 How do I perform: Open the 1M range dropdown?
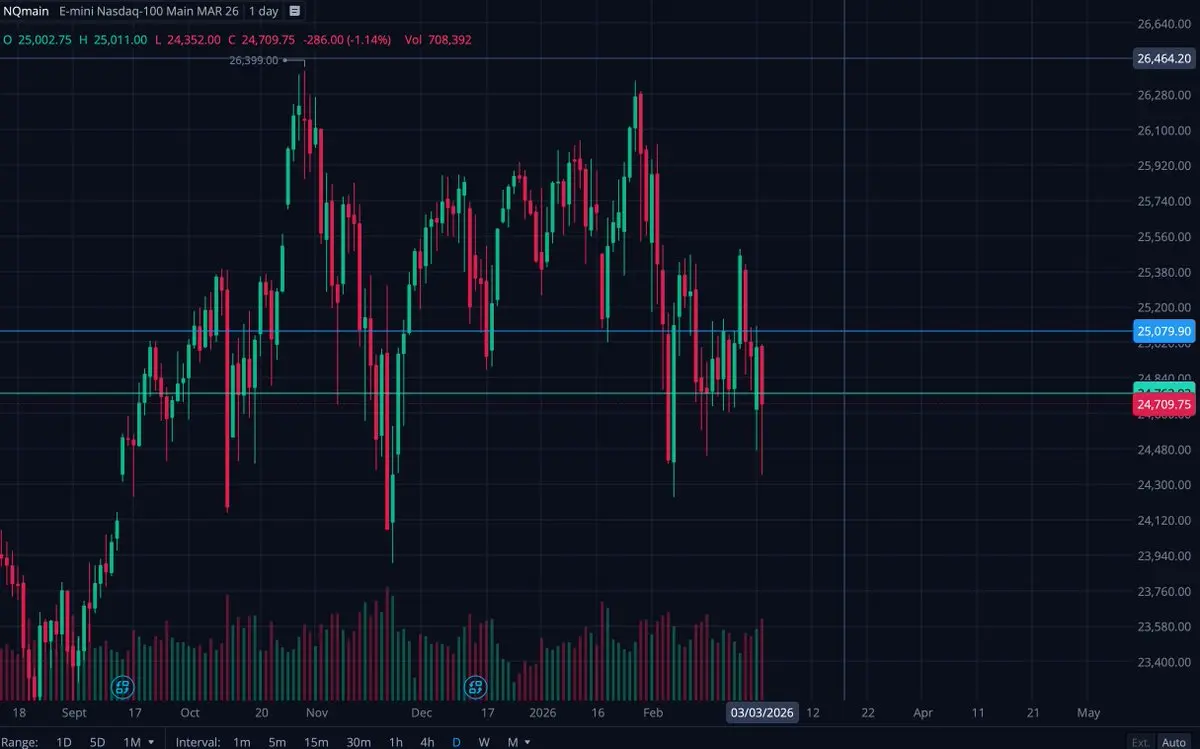[138, 742]
